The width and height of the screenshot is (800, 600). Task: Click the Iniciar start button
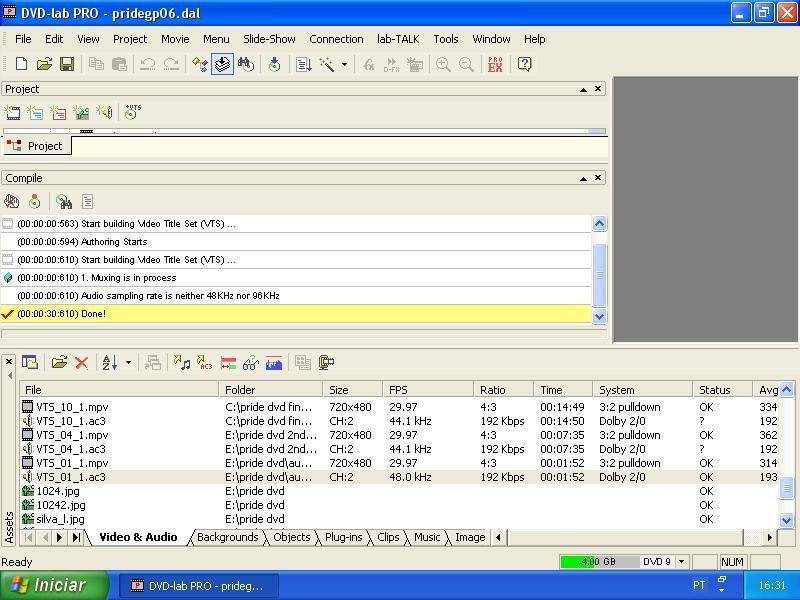[48, 585]
